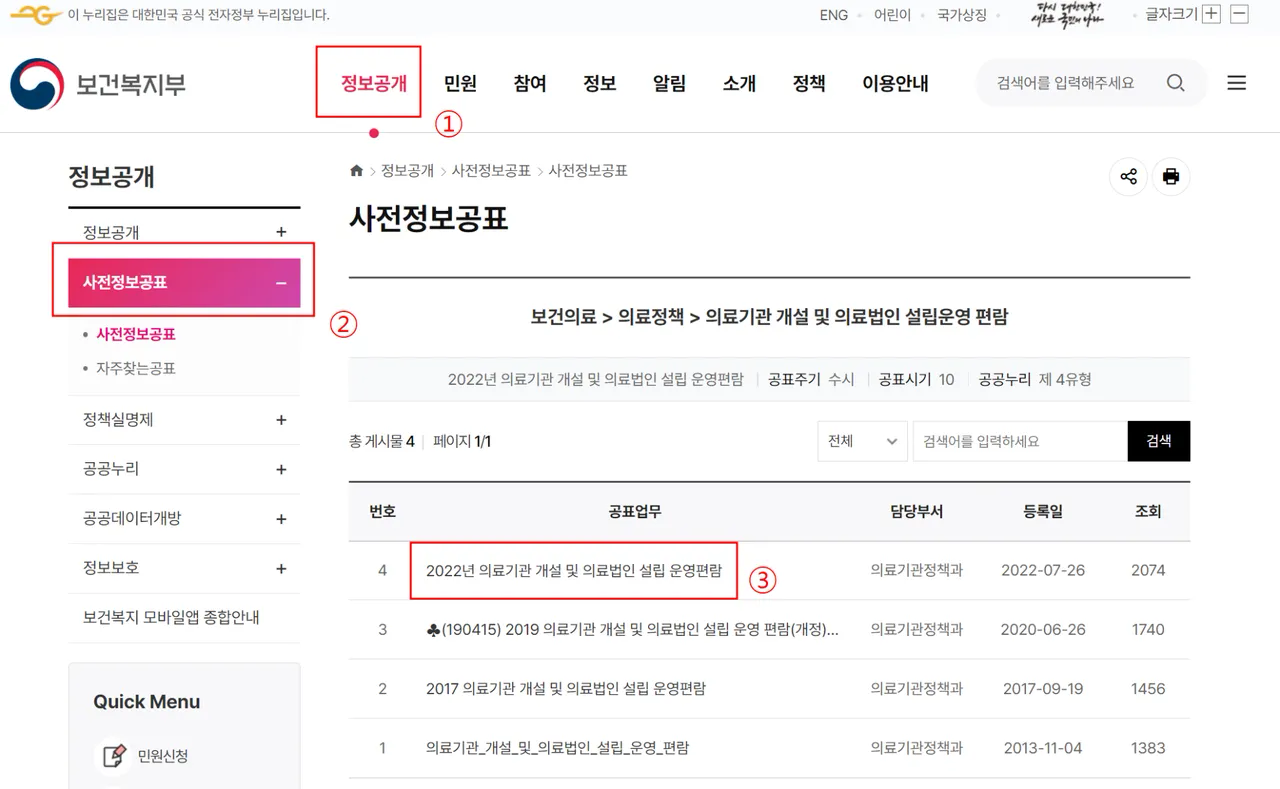This screenshot has height=789, width=1280.
Task: Open 2022년 의료기관 개설 운영편람 post
Action: click(x=573, y=570)
